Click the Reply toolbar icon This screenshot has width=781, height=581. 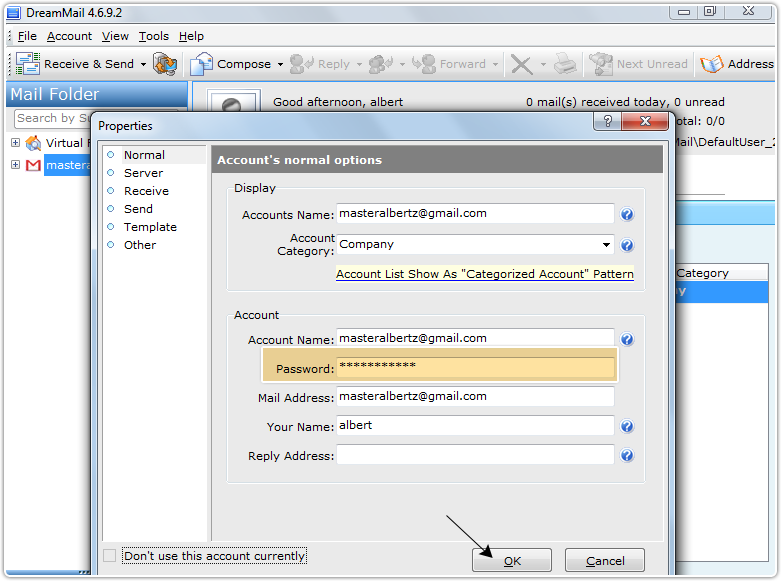[x=302, y=64]
